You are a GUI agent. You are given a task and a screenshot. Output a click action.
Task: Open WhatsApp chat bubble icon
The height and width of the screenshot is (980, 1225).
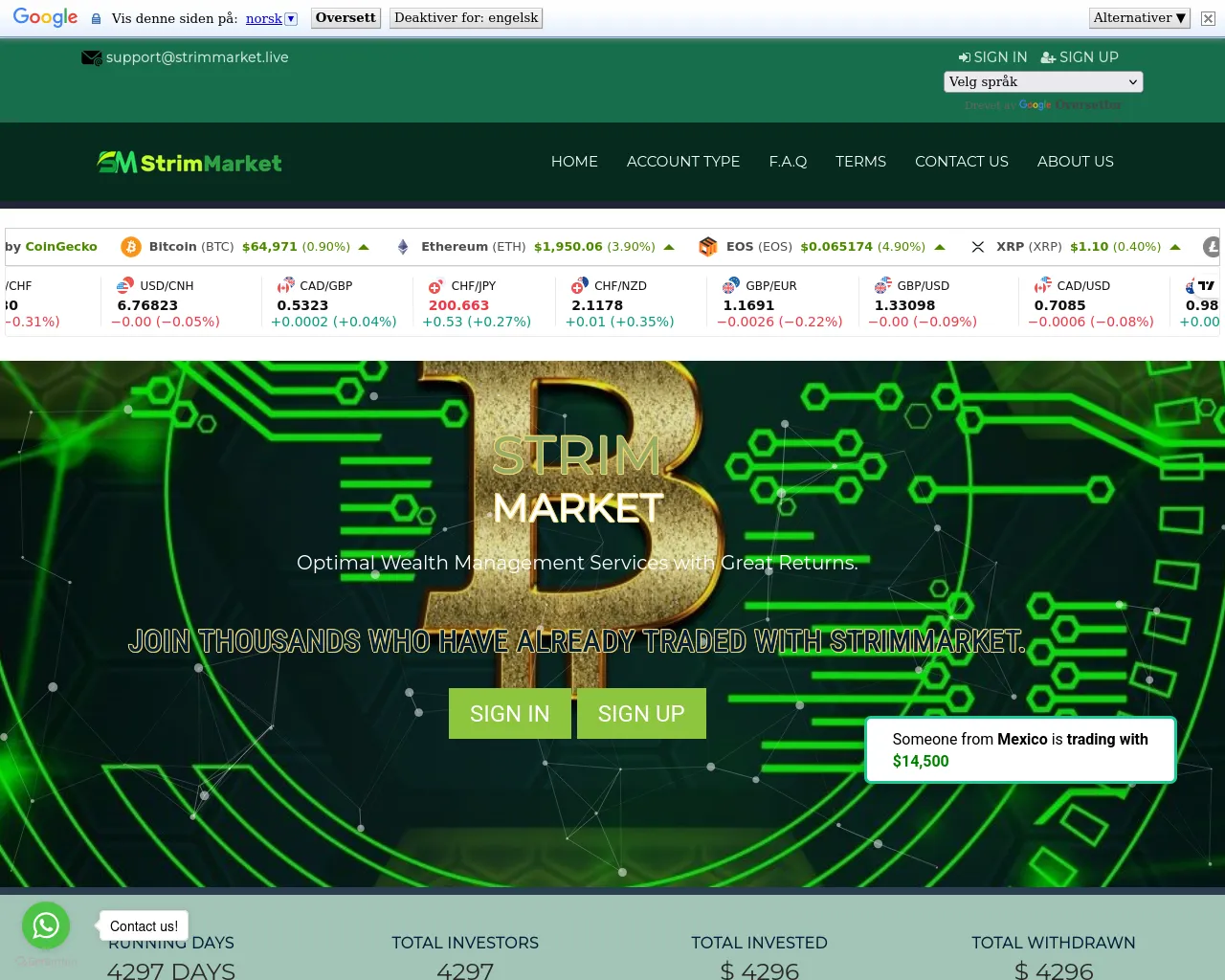[x=46, y=925]
